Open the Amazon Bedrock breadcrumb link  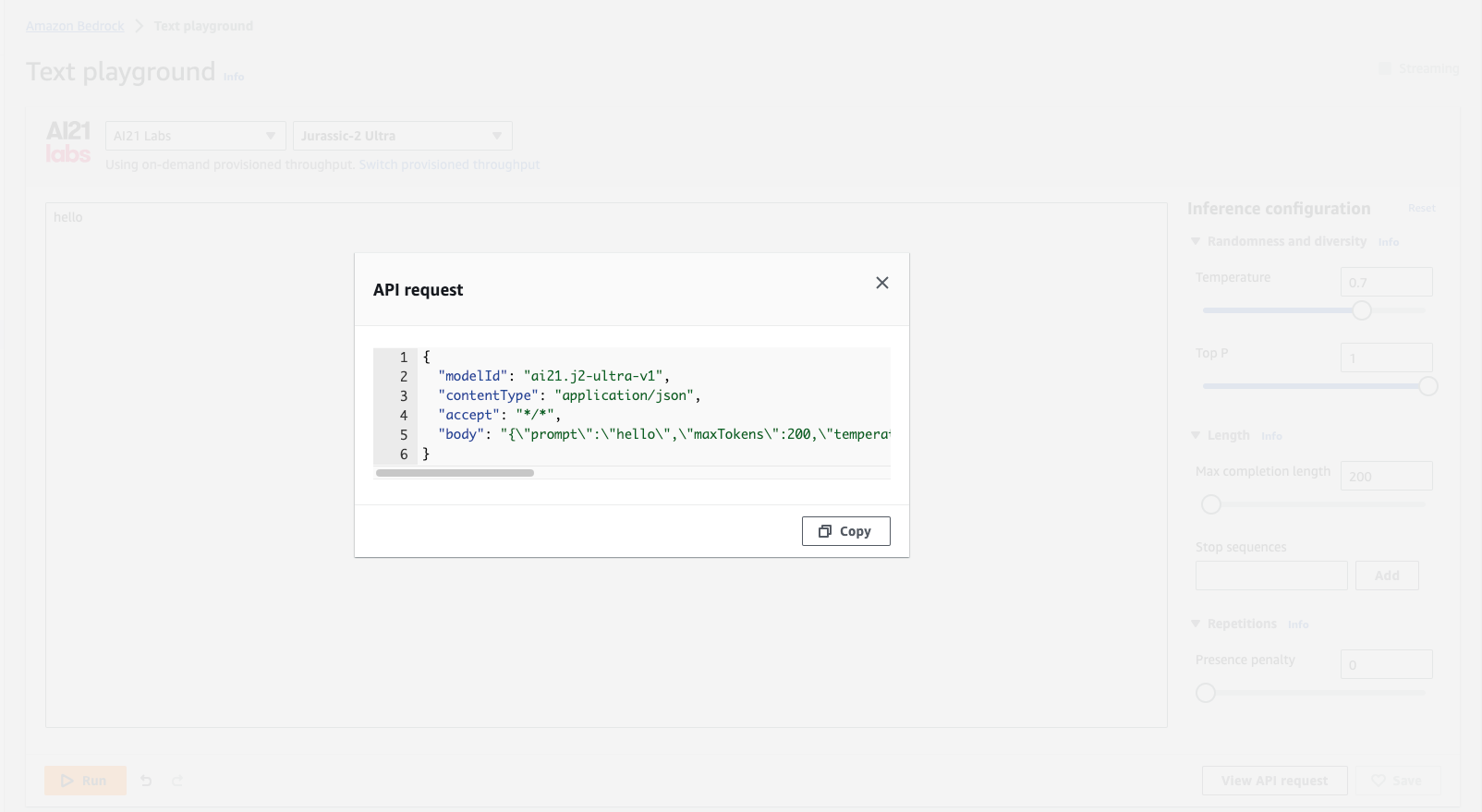[x=75, y=26]
